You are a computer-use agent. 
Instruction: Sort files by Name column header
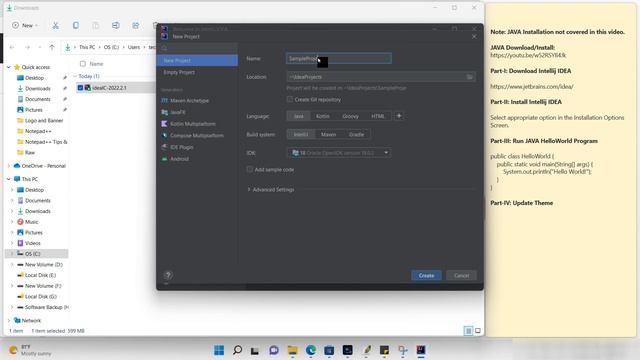[x=96, y=64]
